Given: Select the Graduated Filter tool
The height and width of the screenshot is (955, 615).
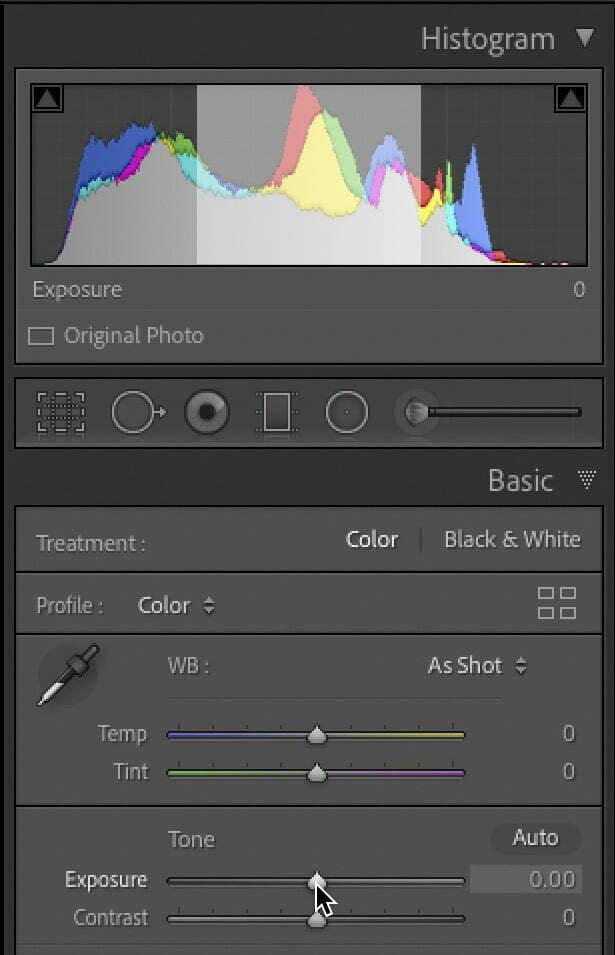Looking at the screenshot, I should [277, 412].
